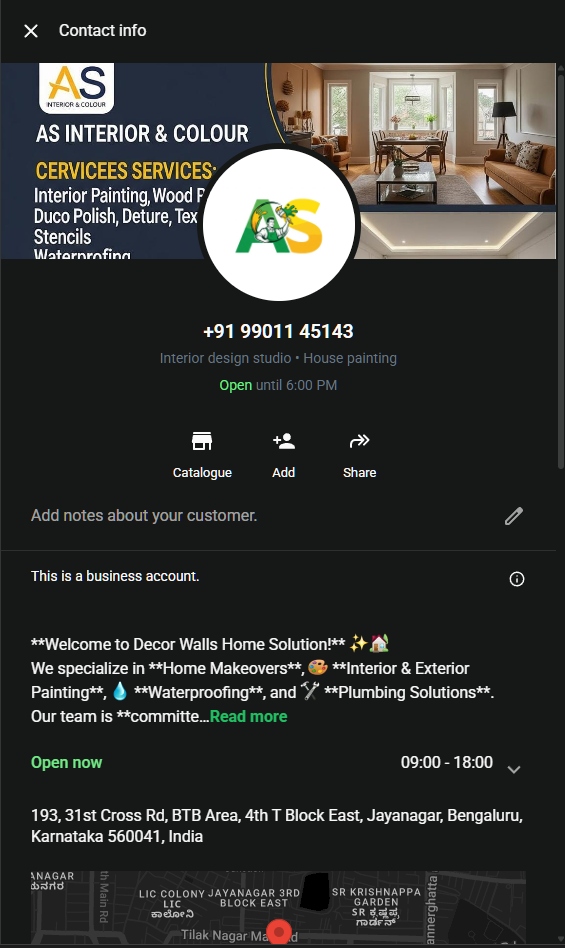The width and height of the screenshot is (565, 948).
Task: Click the AS Interior & Colour logo badge
Action: [76, 88]
